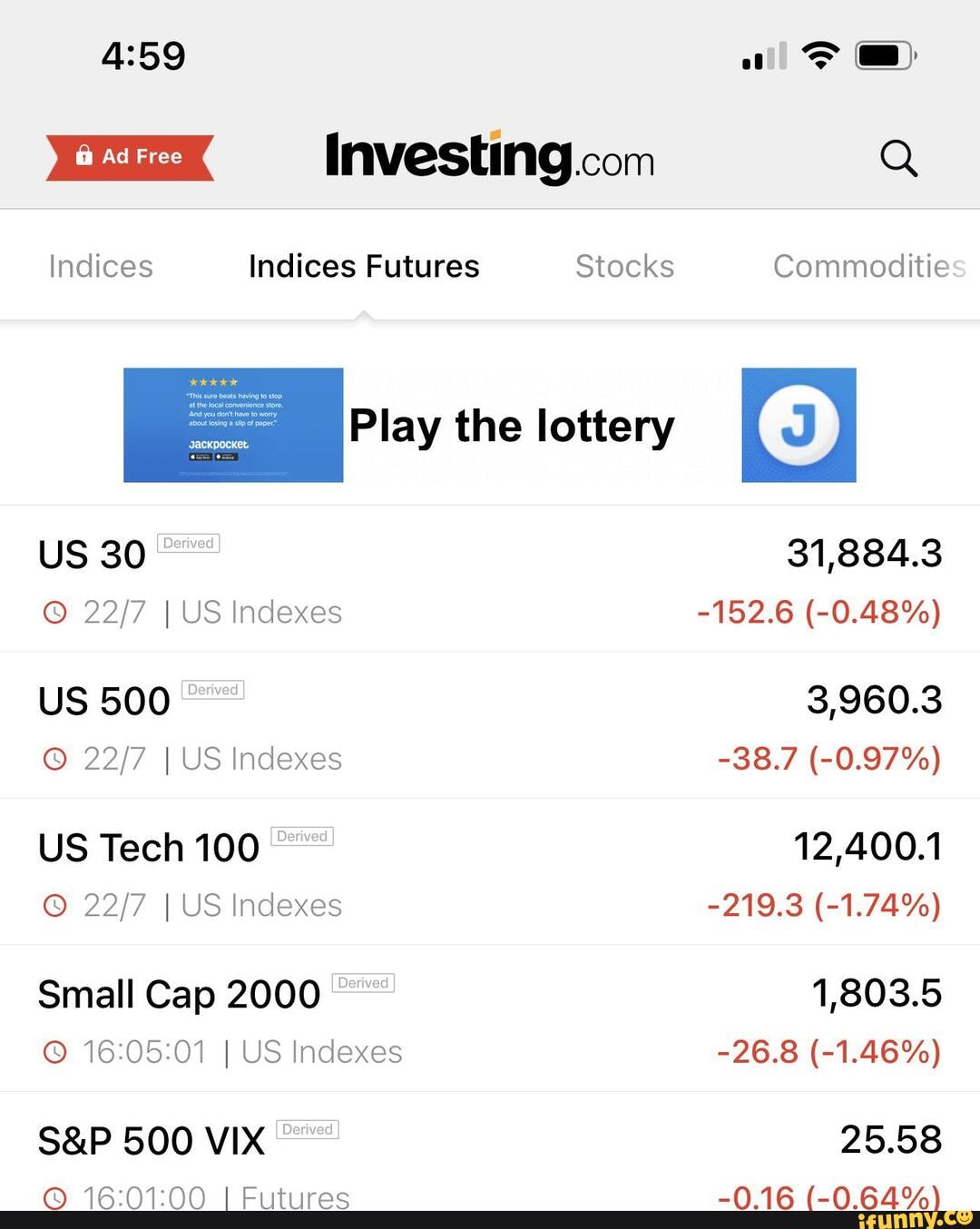Tap the Wi-Fi status icon
Screen dimensions: 980x1229
(x=820, y=56)
